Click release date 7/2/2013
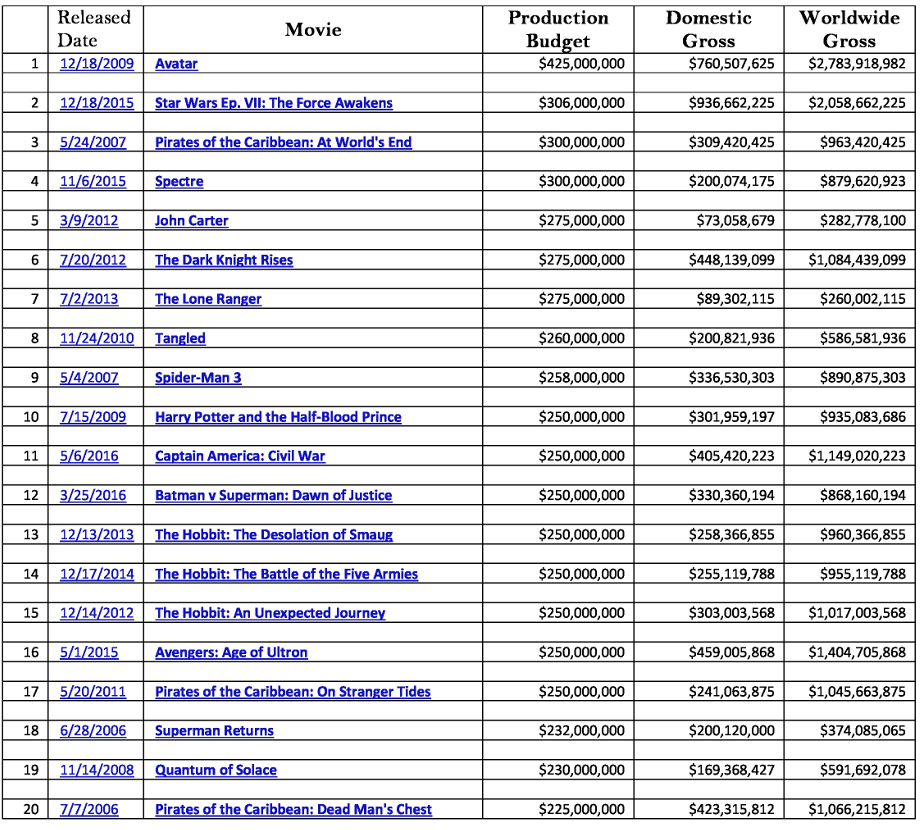The height and width of the screenshot is (830, 920). [89, 299]
